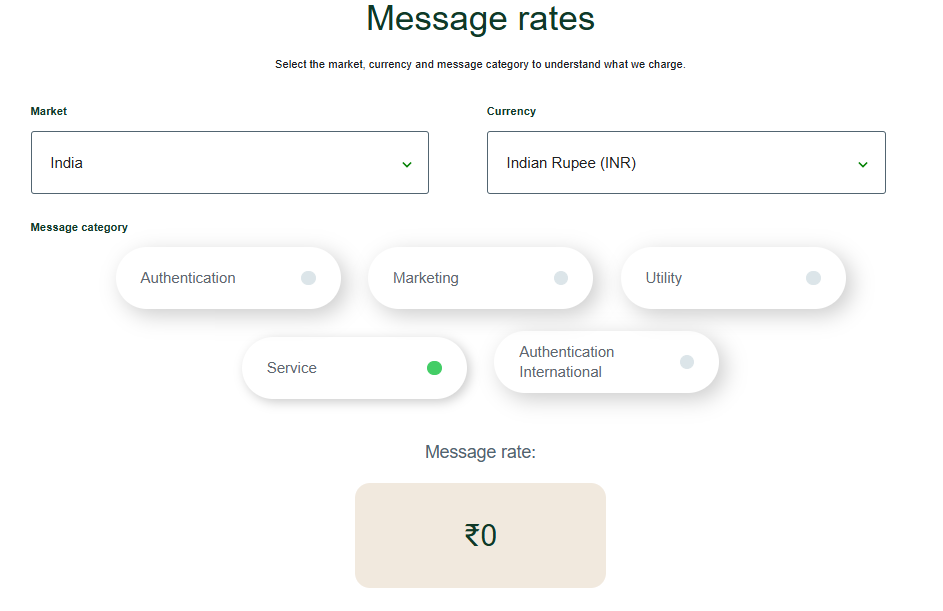The image size is (943, 611).
Task: Toggle the Utility indicator dot
Action: 815,277
